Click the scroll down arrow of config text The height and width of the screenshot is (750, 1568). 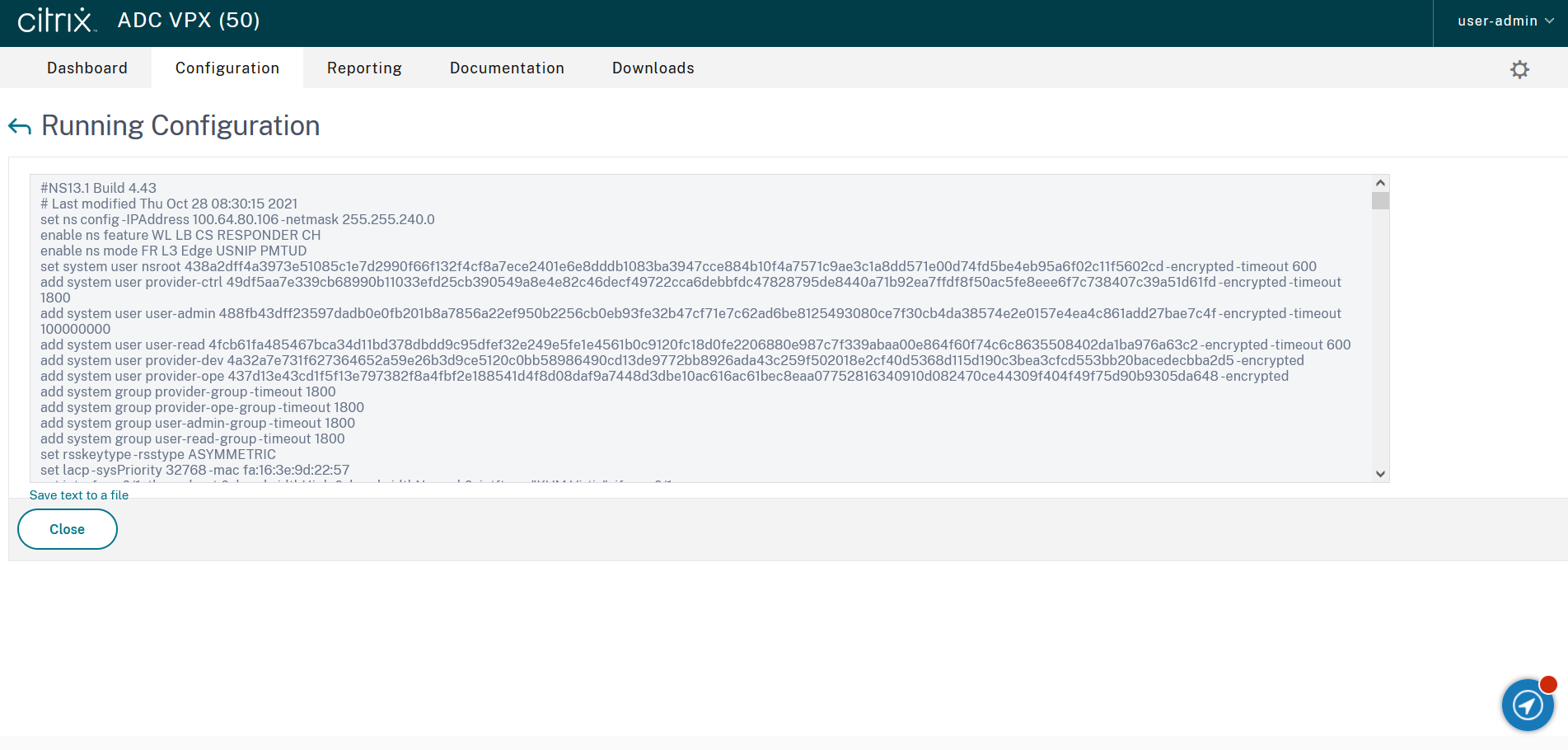pyautogui.click(x=1381, y=474)
